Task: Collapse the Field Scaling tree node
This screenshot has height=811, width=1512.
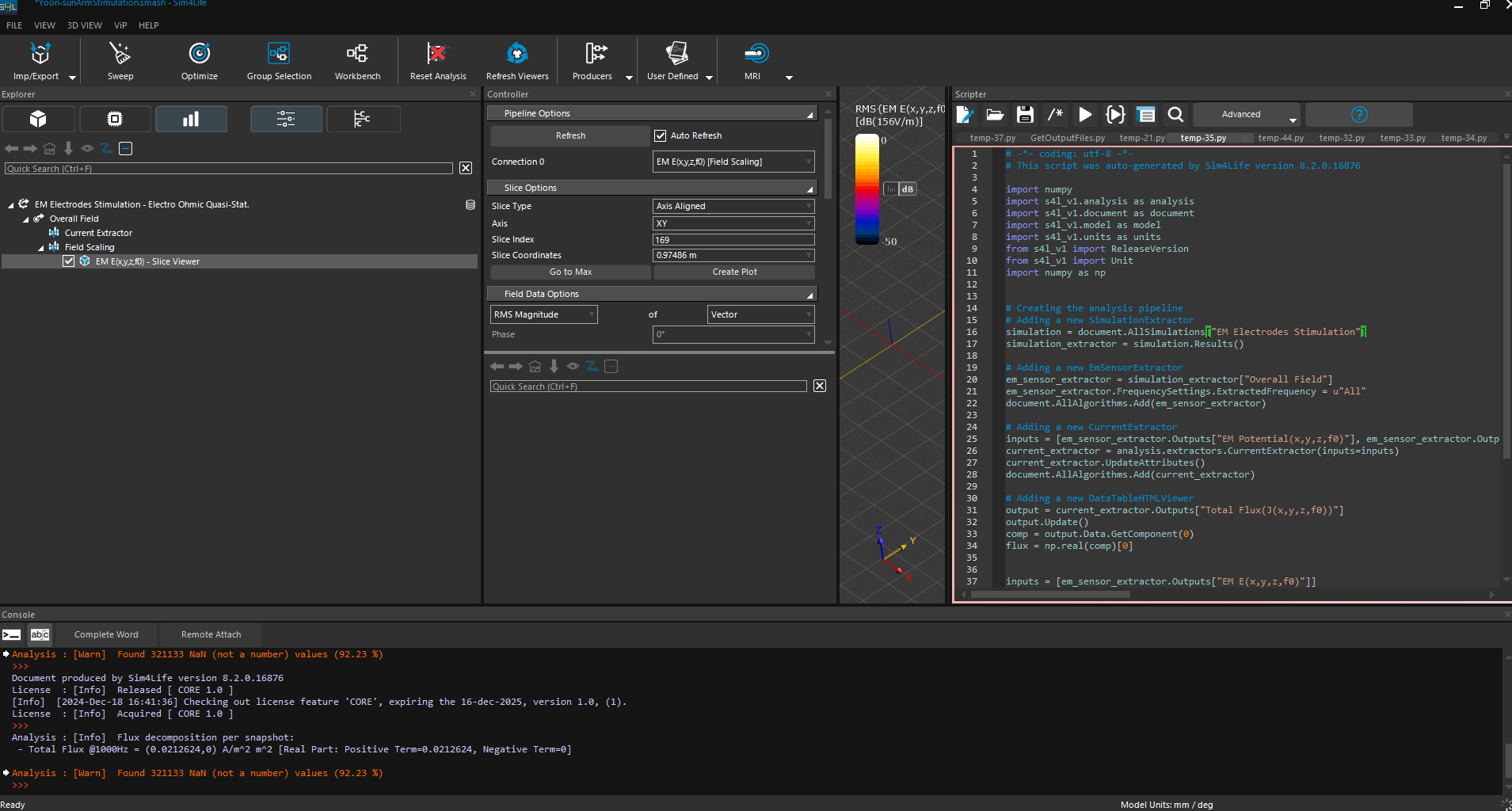Action: [41, 248]
